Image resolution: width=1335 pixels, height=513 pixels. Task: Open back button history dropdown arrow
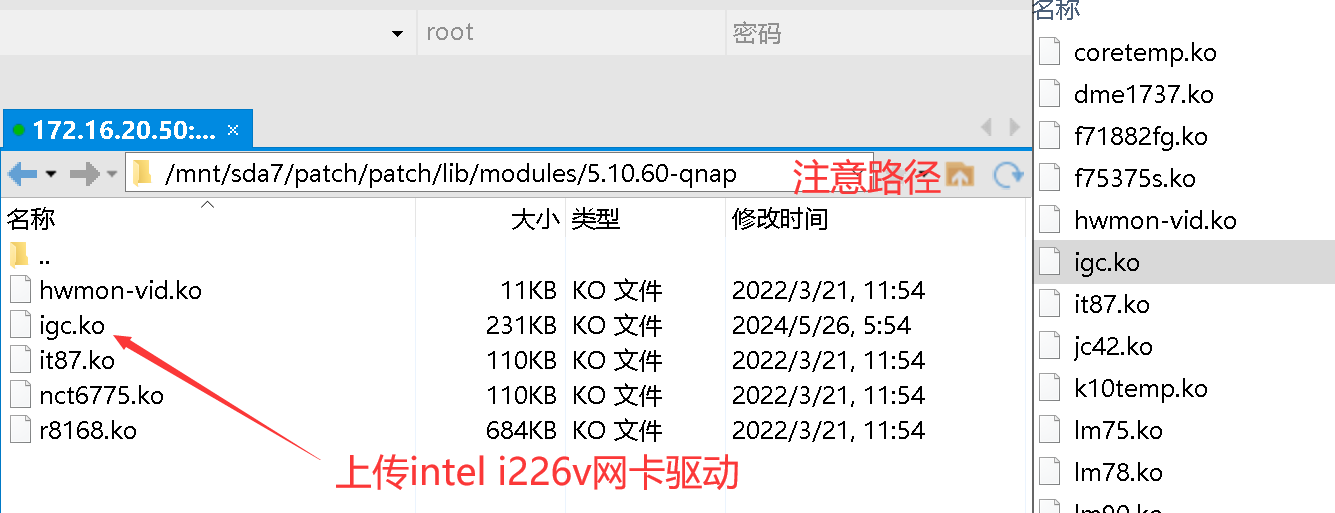(51, 175)
